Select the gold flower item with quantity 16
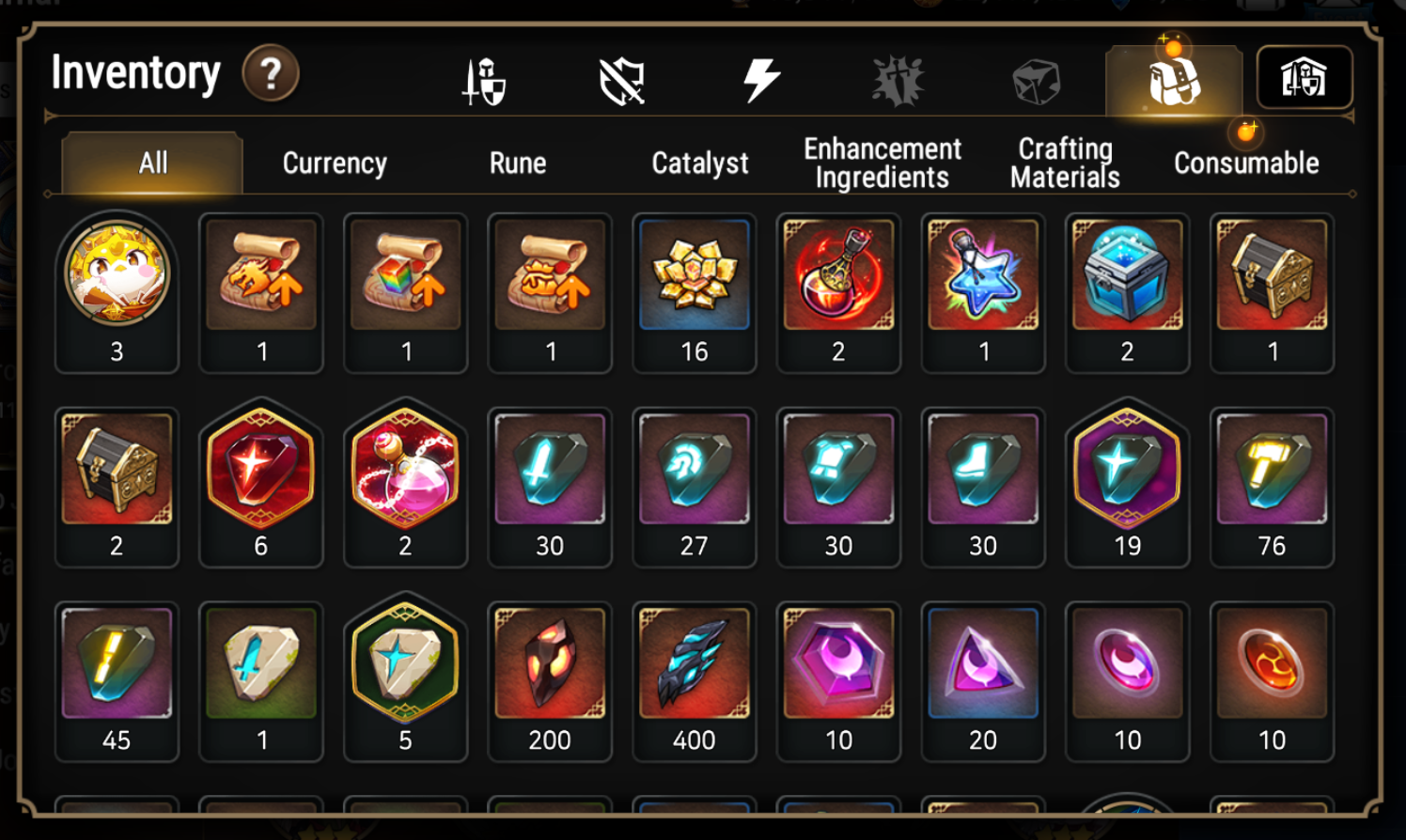1406x840 pixels. point(695,292)
